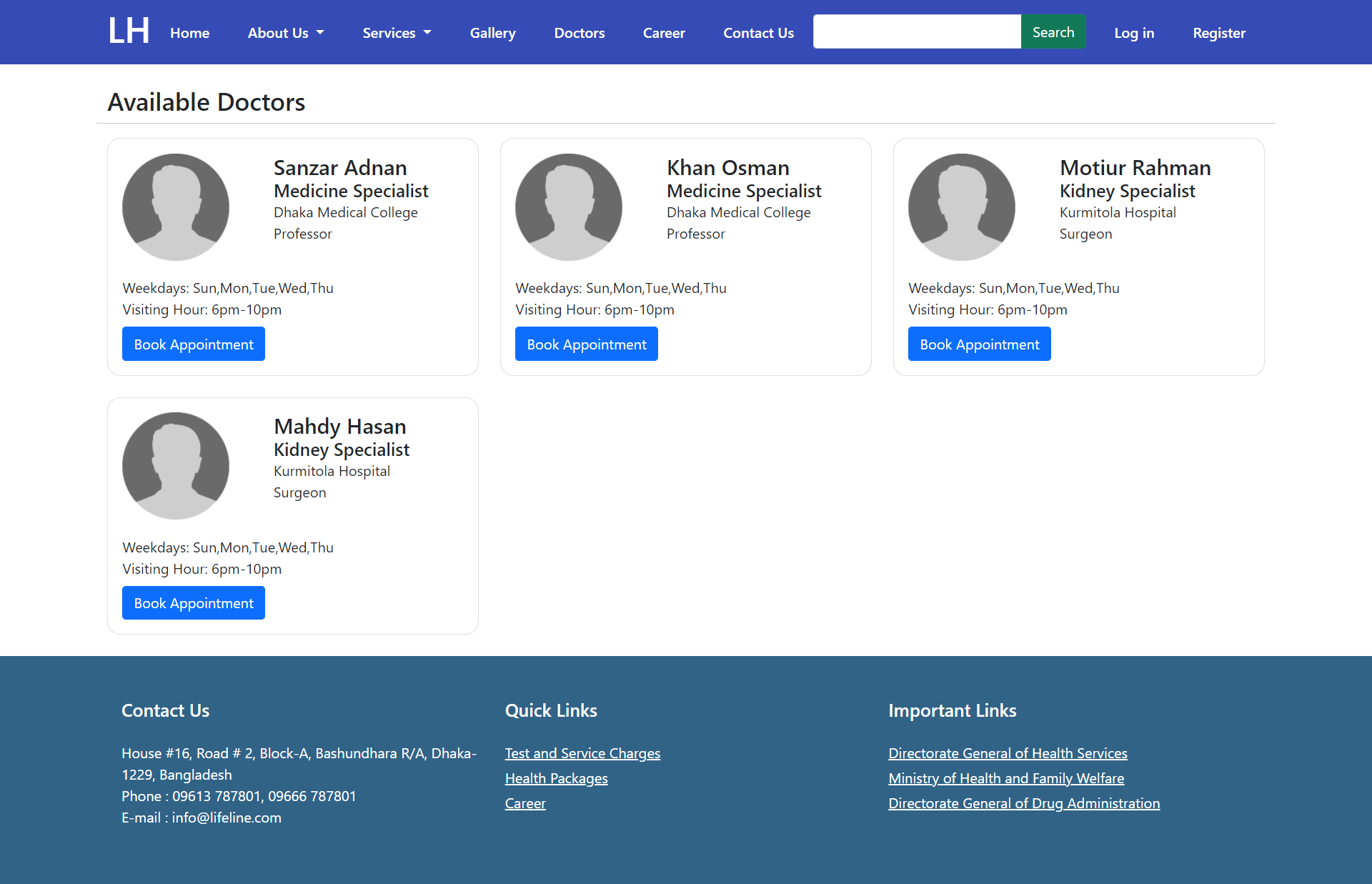The width and height of the screenshot is (1372, 884).
Task: Visit Ministry of Health and Family Welfare
Action: pos(1006,778)
